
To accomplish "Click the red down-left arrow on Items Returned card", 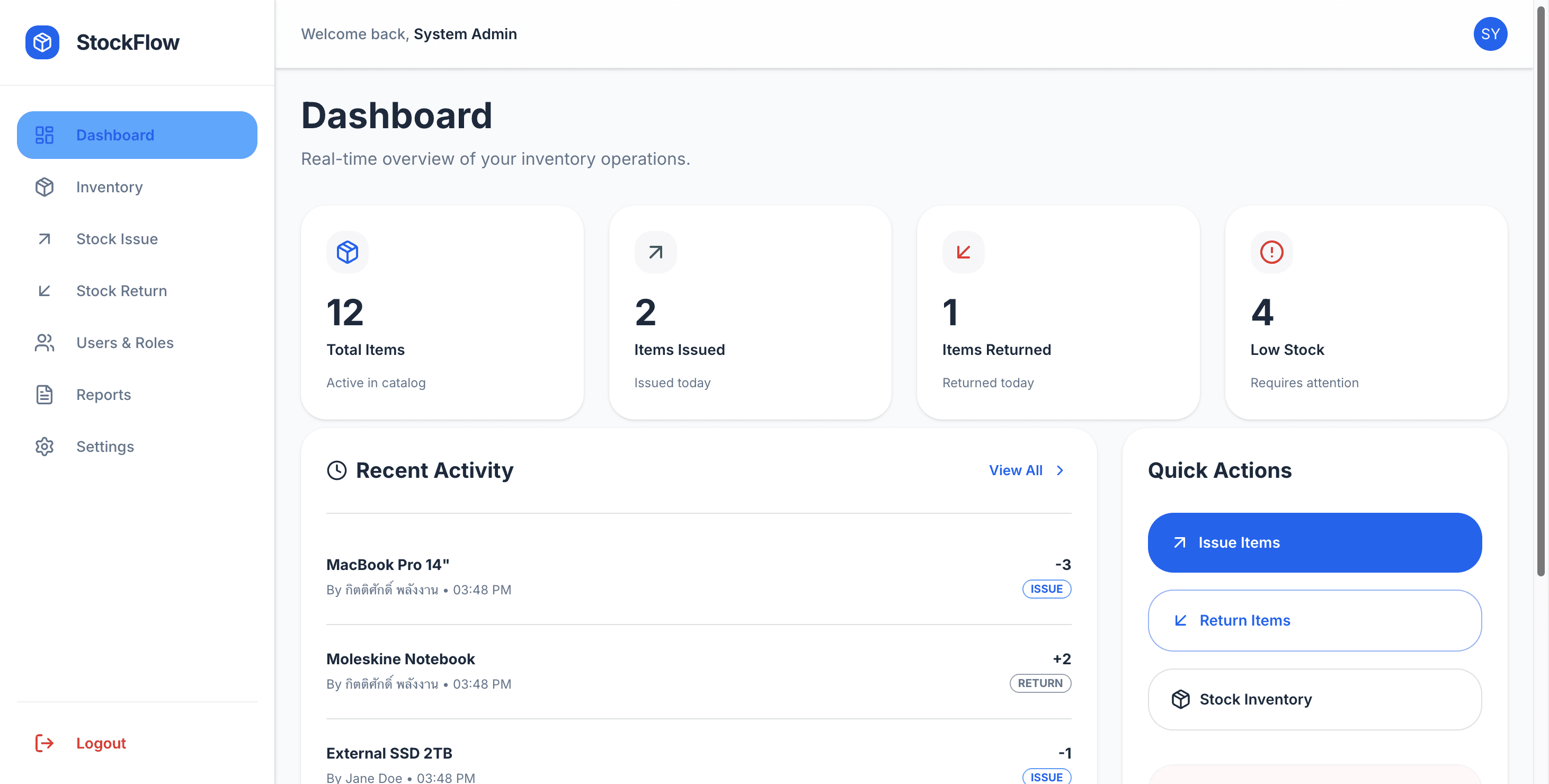I will [x=963, y=252].
